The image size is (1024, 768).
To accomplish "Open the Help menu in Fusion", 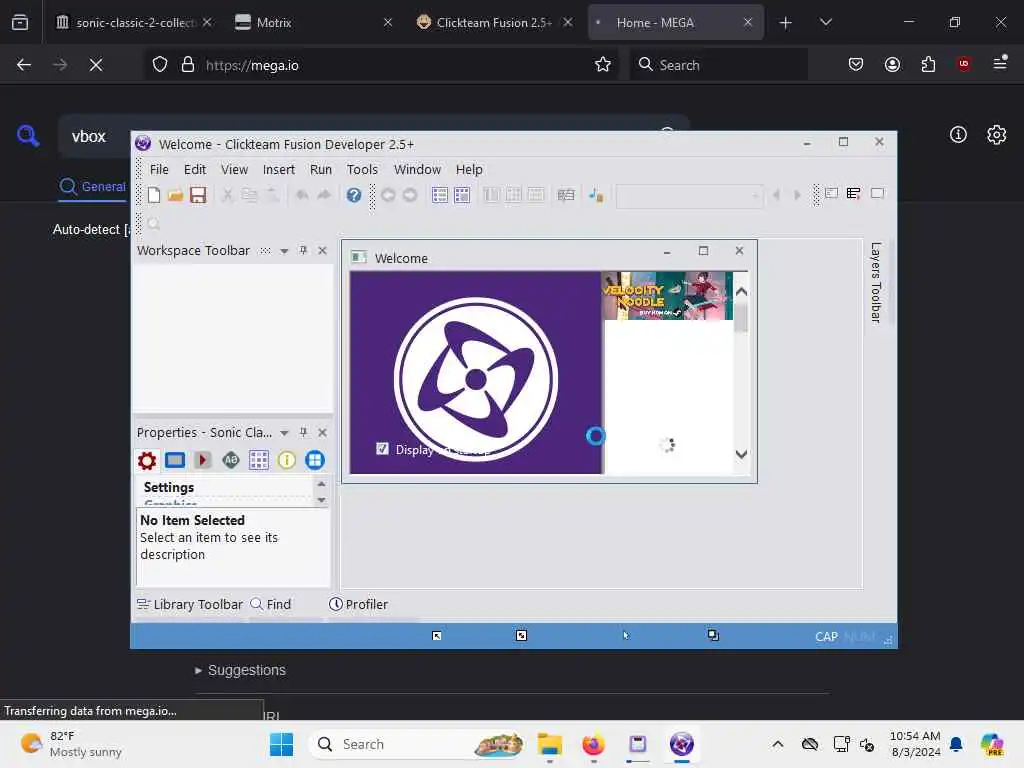I will tap(469, 169).
